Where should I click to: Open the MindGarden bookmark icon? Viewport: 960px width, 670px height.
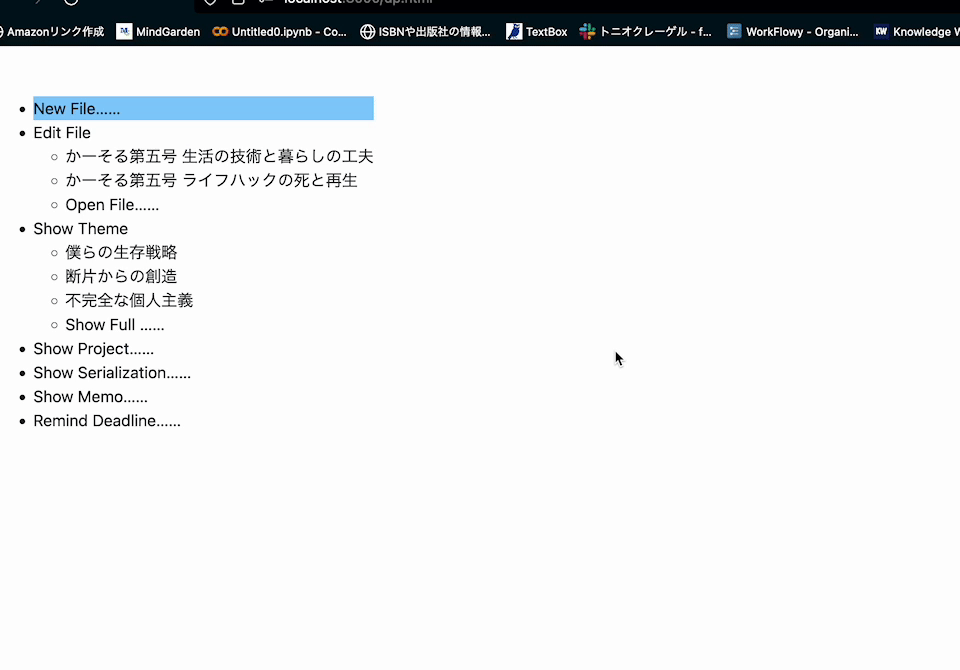125,31
